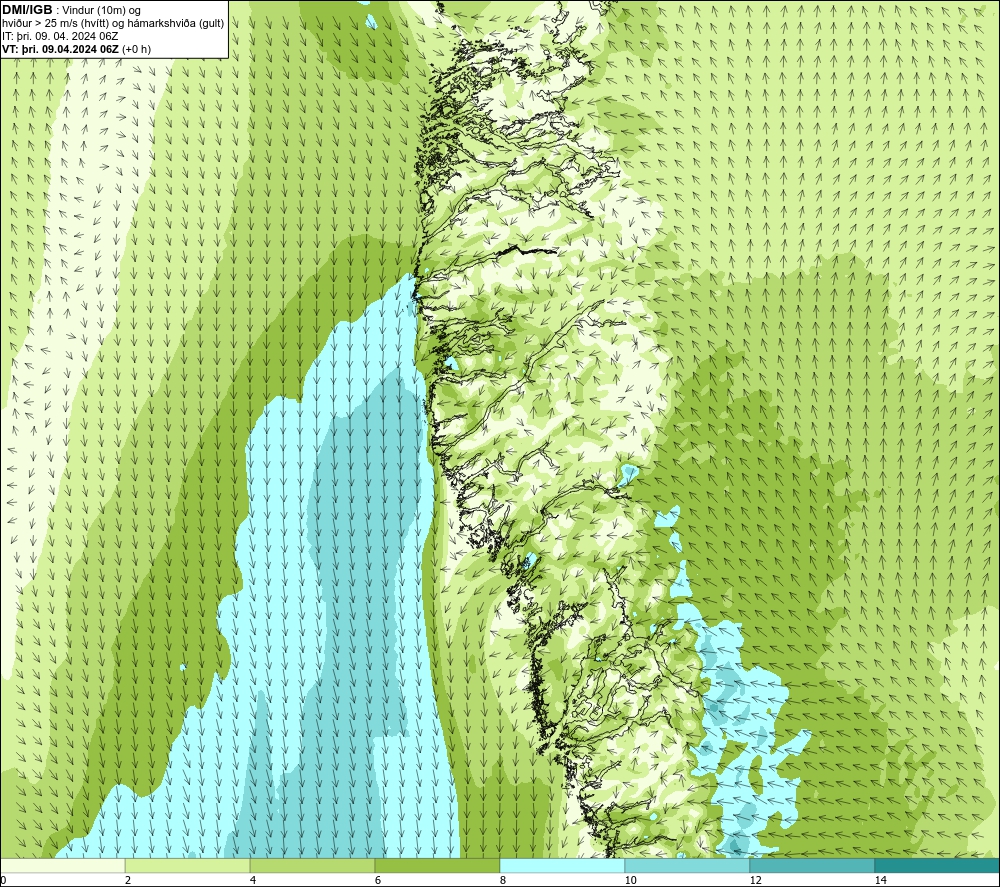
Task: Select the darkest teal band above 14
Action: [938, 865]
